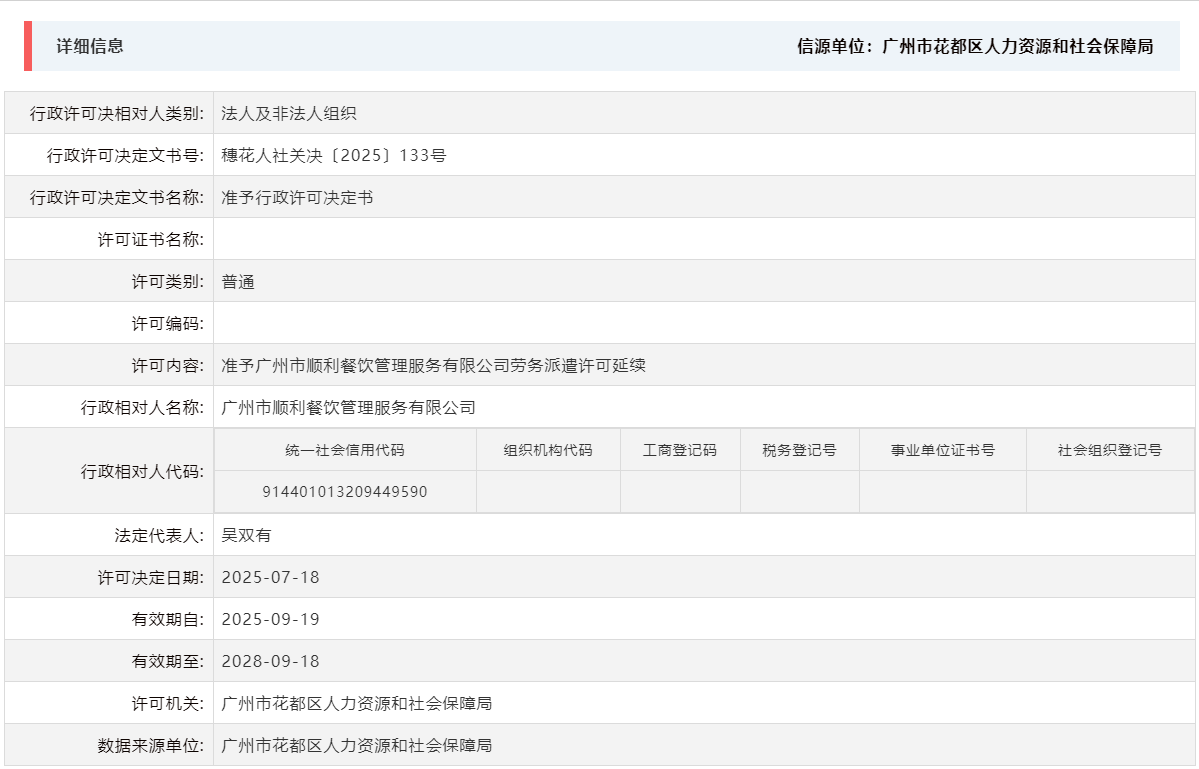Image resolution: width=1199 pixels, height=769 pixels.
Task: Click the 税务登记号 column header
Action: [x=798, y=449]
